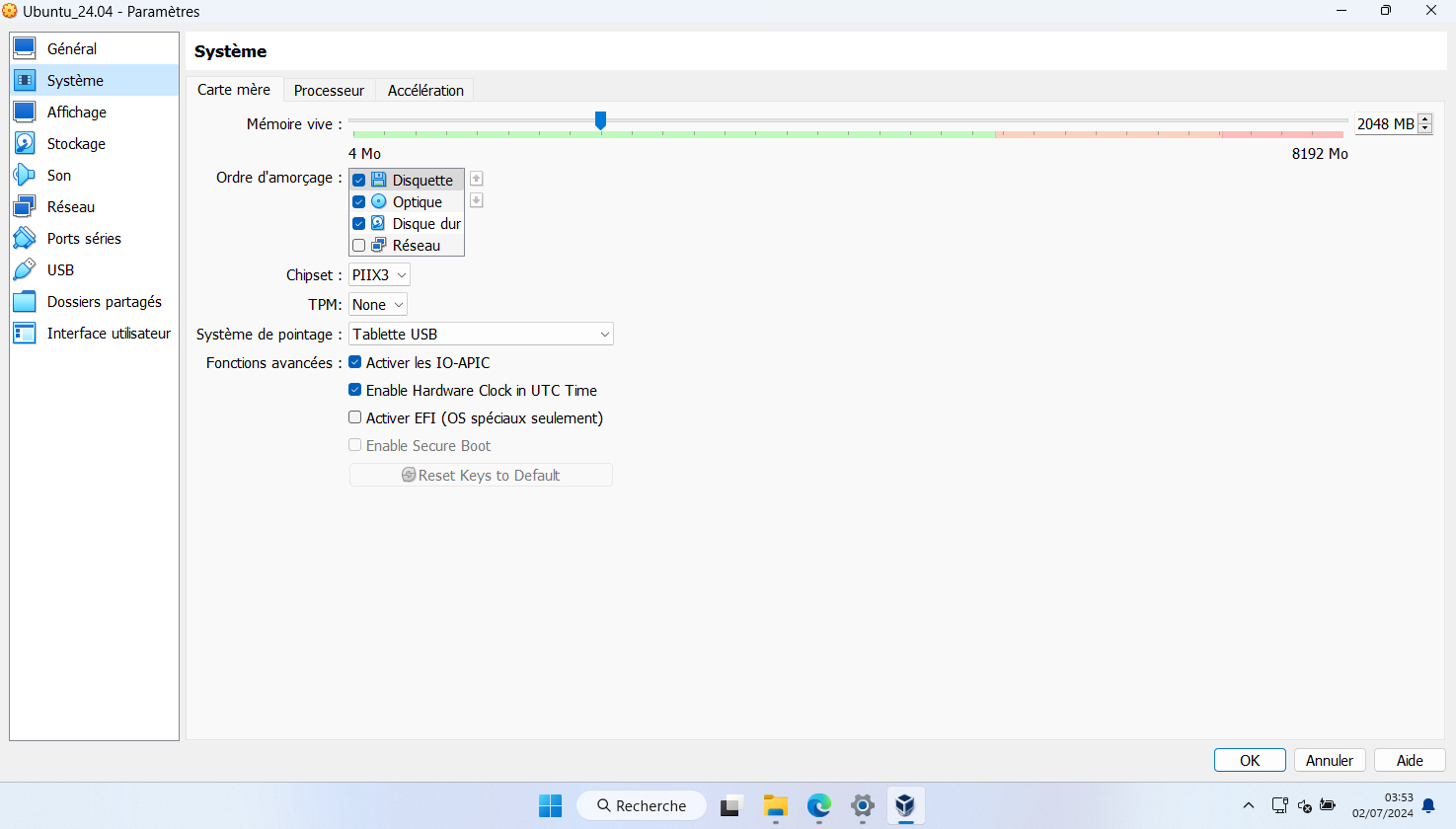Increase memory with spinner up arrow
This screenshot has width=1456, height=829.
coord(1425,119)
